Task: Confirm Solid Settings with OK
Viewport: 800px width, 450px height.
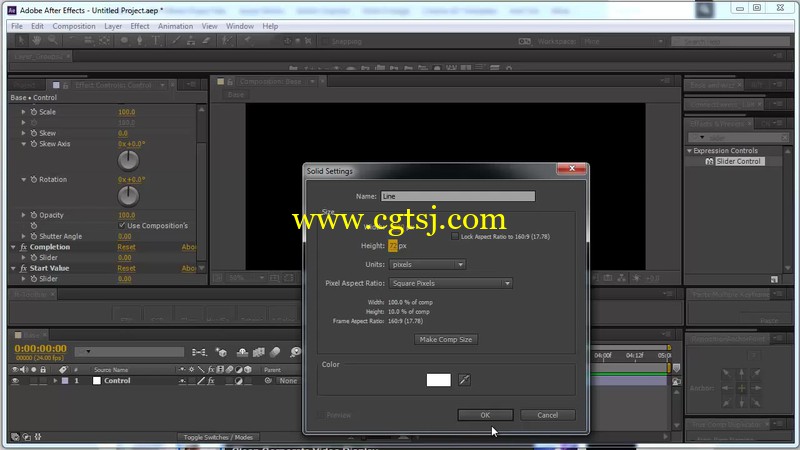Action: (485, 415)
